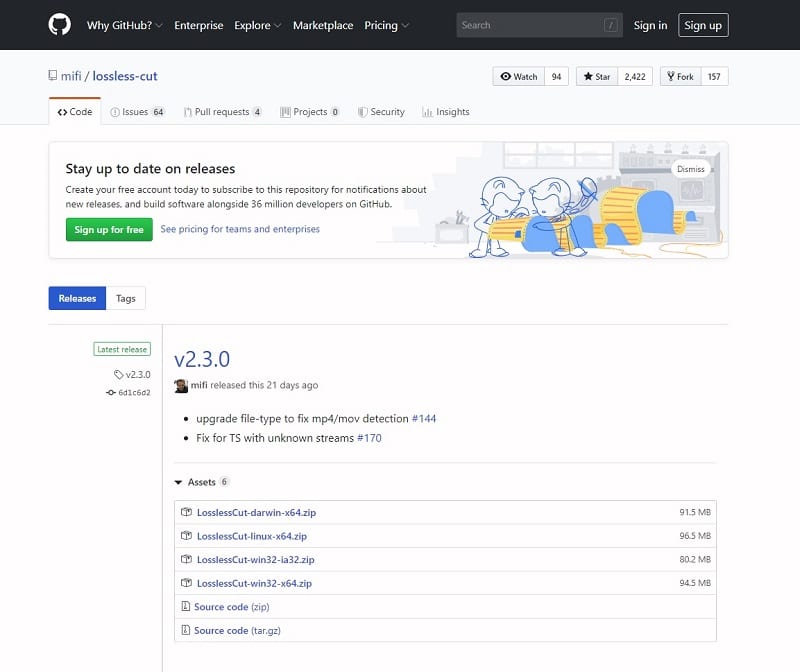Collapse the Assets section

click(201, 482)
